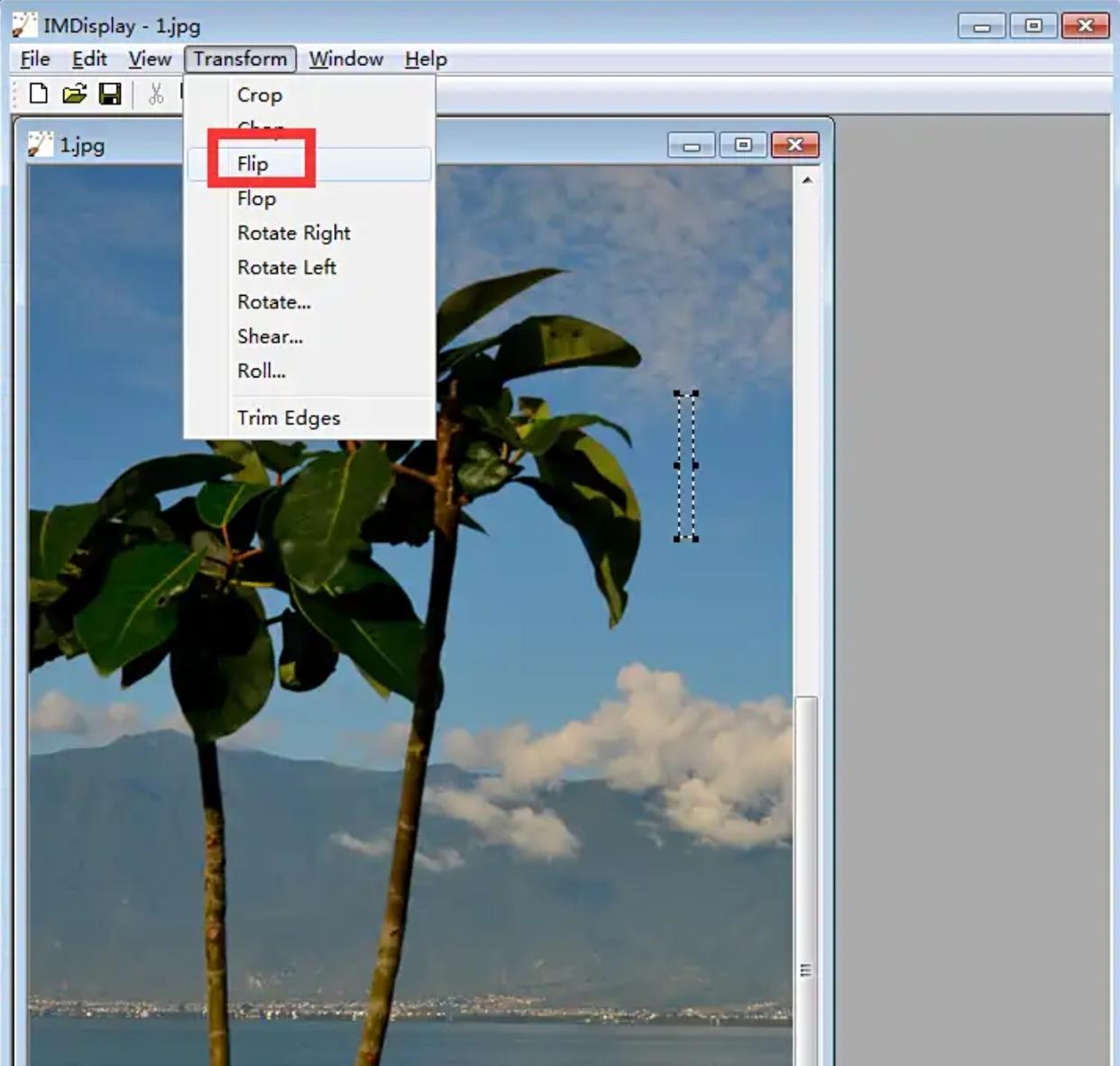Open the Edit menu

(89, 60)
